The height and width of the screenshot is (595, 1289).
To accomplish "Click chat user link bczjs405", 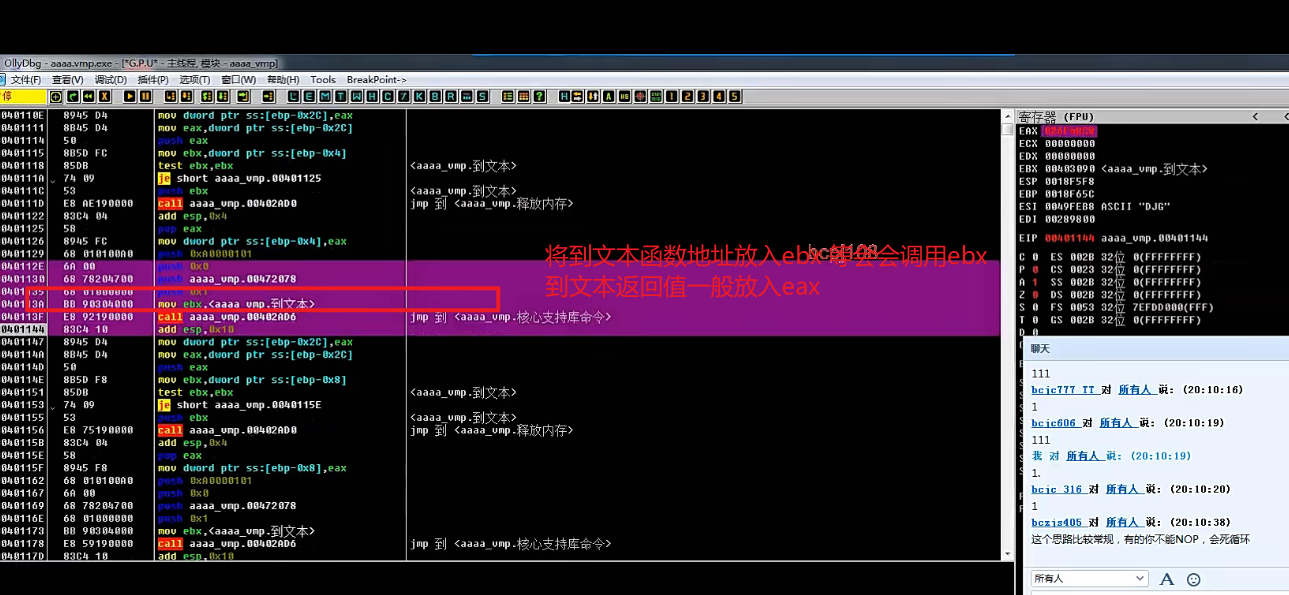I will tap(1057, 522).
